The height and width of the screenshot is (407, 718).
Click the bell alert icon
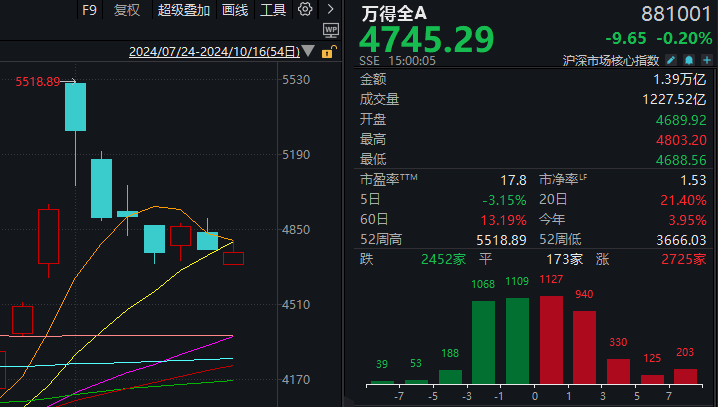tap(689, 60)
